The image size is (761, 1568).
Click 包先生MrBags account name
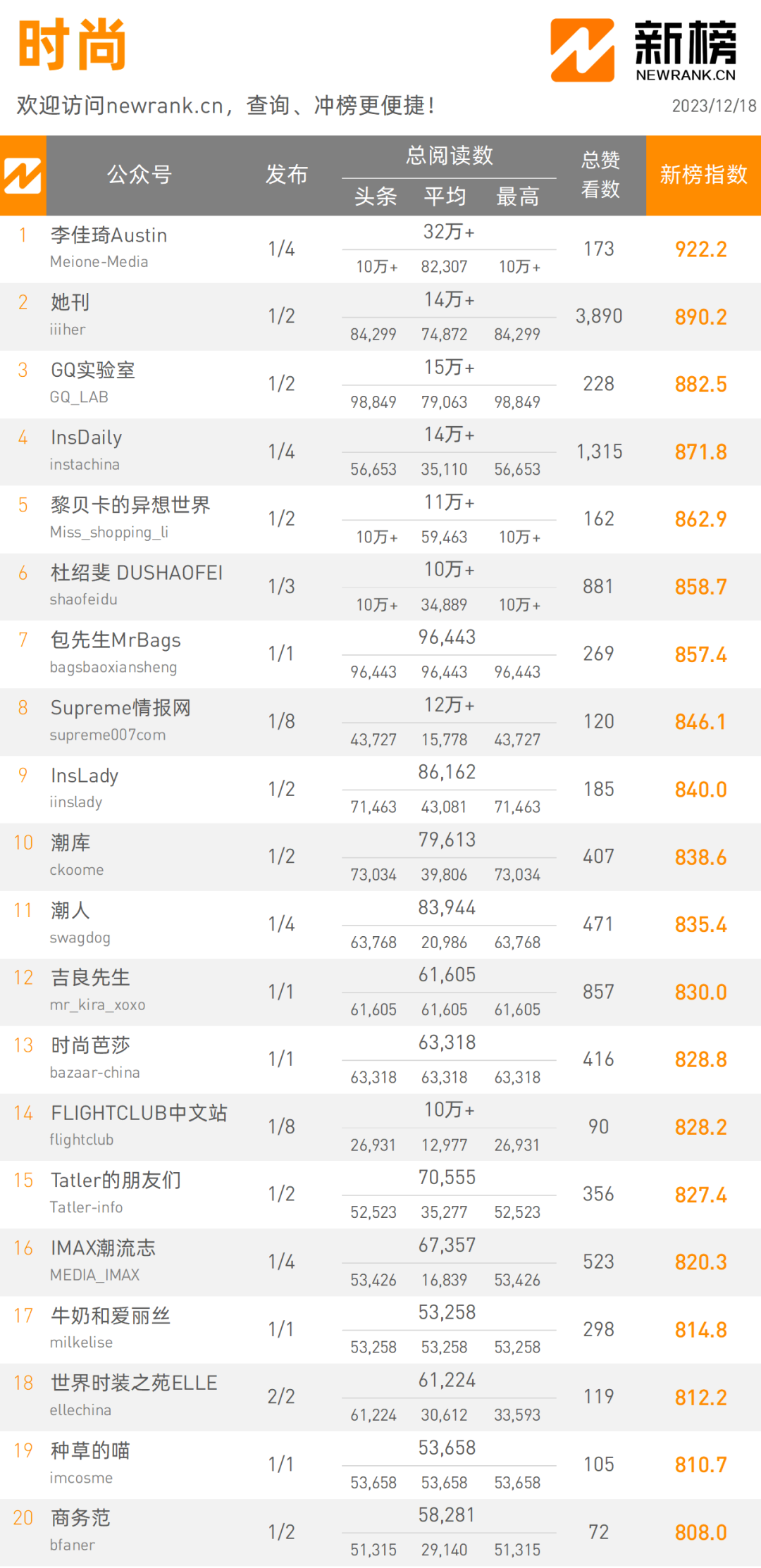tap(116, 640)
